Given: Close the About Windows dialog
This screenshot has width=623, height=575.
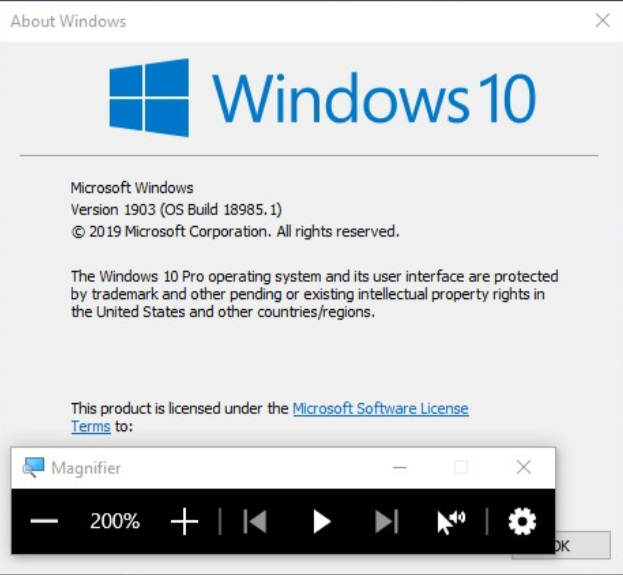Looking at the screenshot, I should (603, 20).
